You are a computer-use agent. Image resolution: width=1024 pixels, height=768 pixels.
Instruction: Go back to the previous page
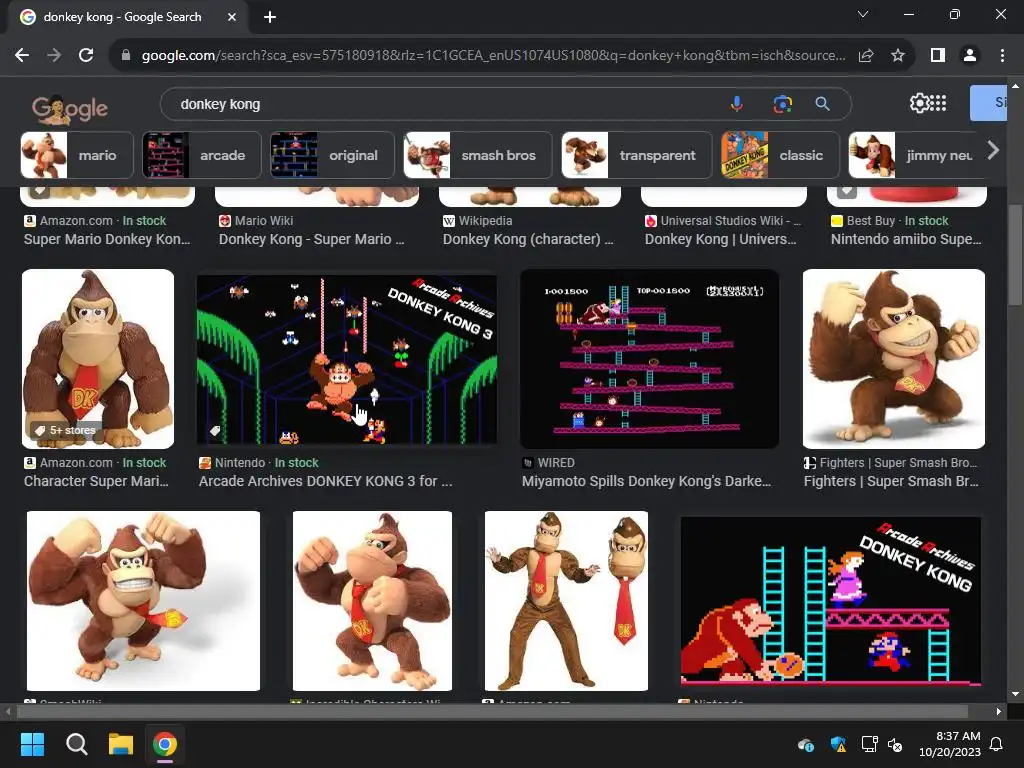22,56
